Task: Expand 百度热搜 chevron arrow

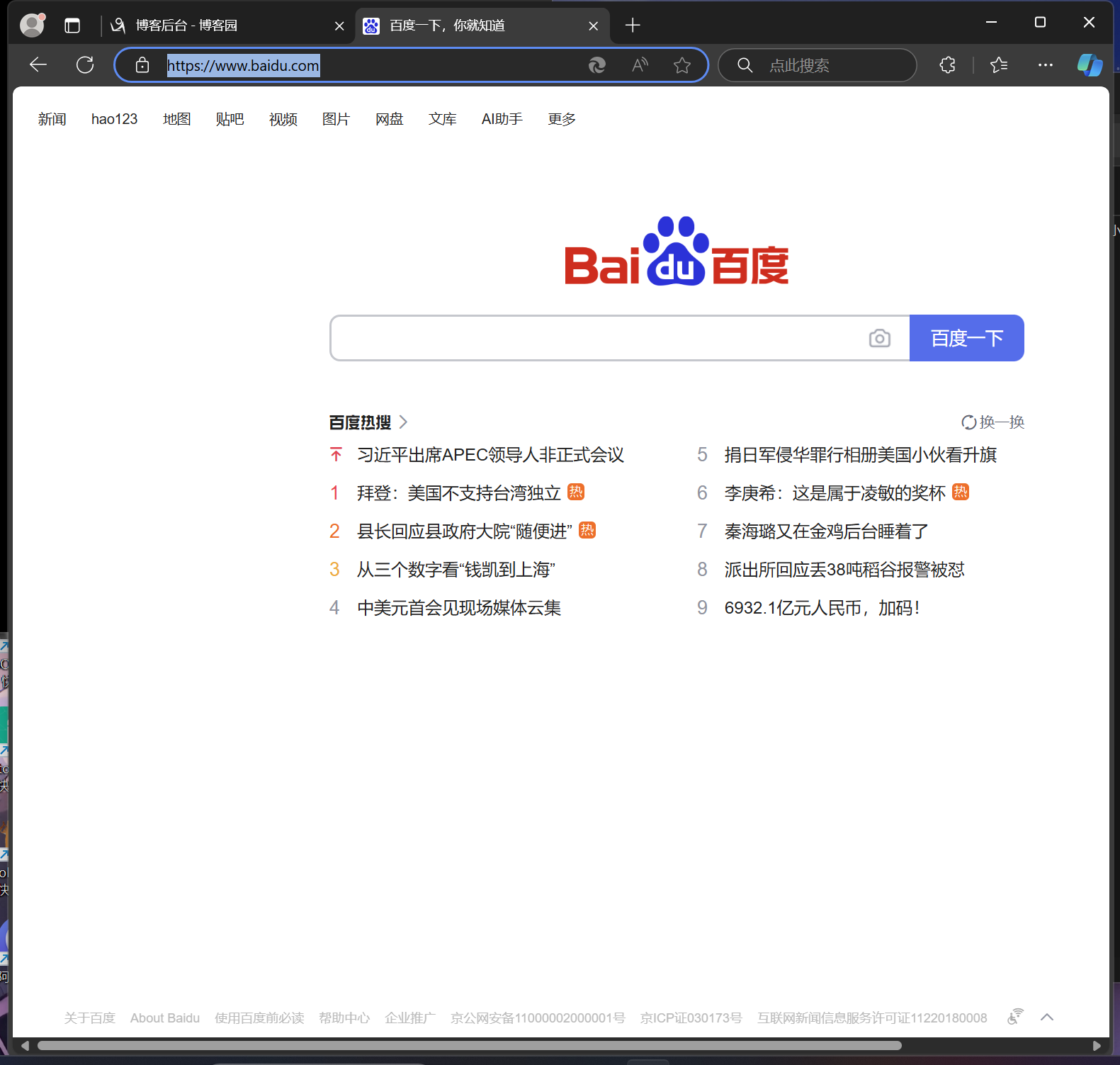Action: click(x=403, y=422)
